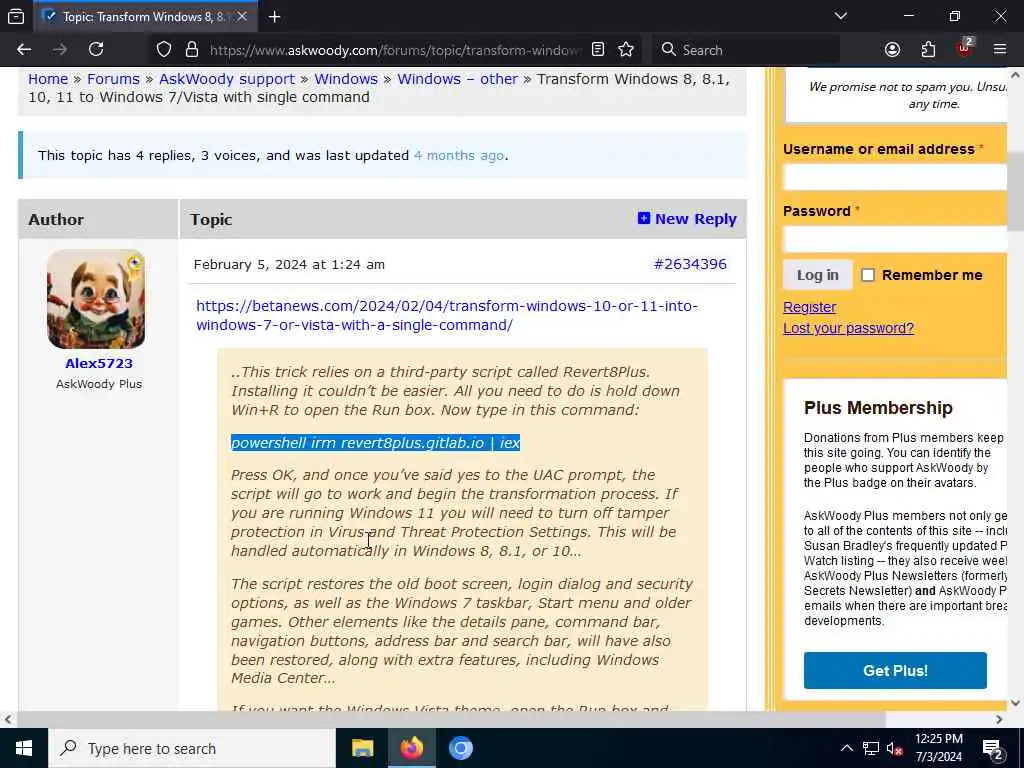Close the Transform Windows 8 tab

pyautogui.click(x=242, y=16)
